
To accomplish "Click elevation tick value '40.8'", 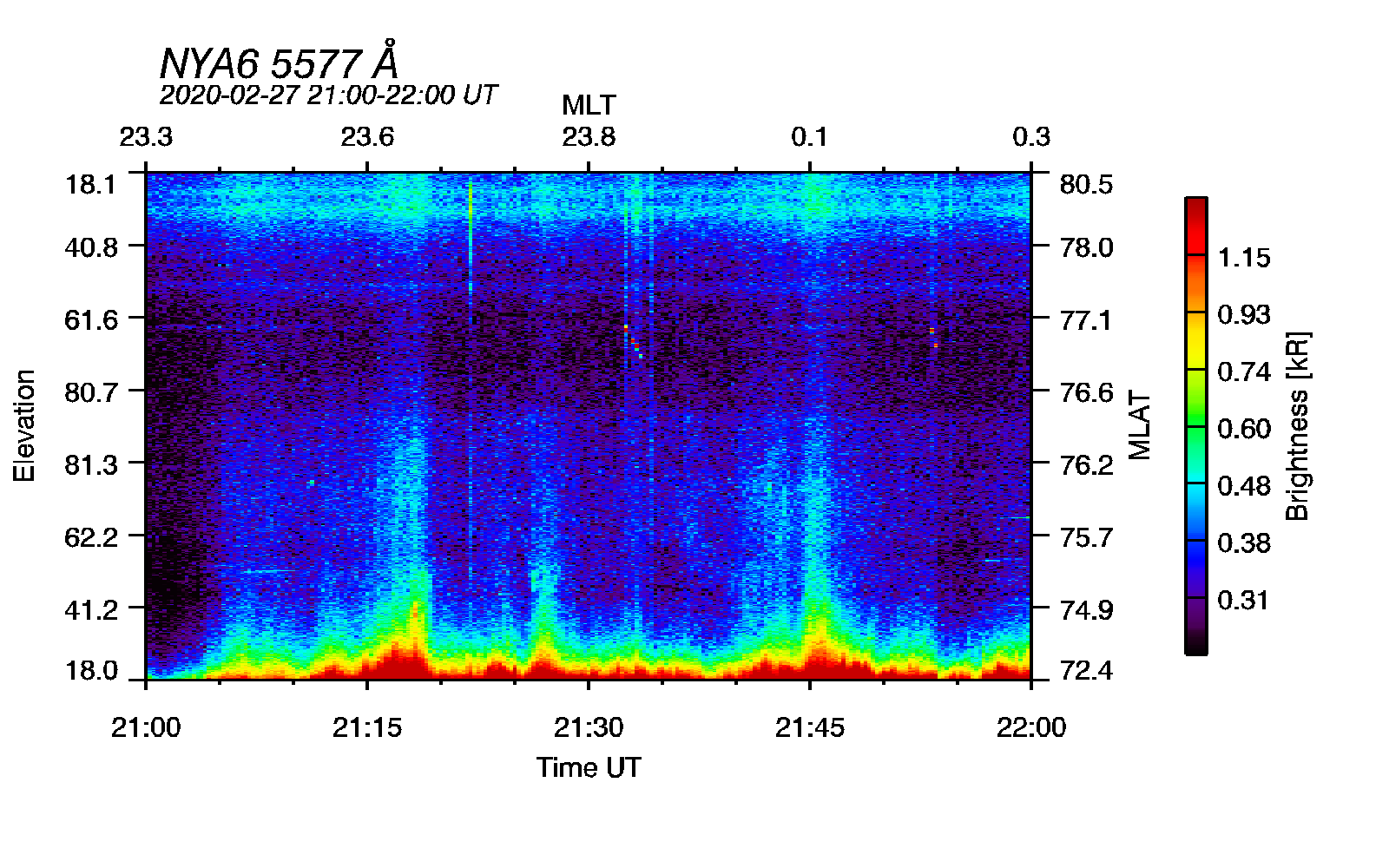I will (91, 248).
